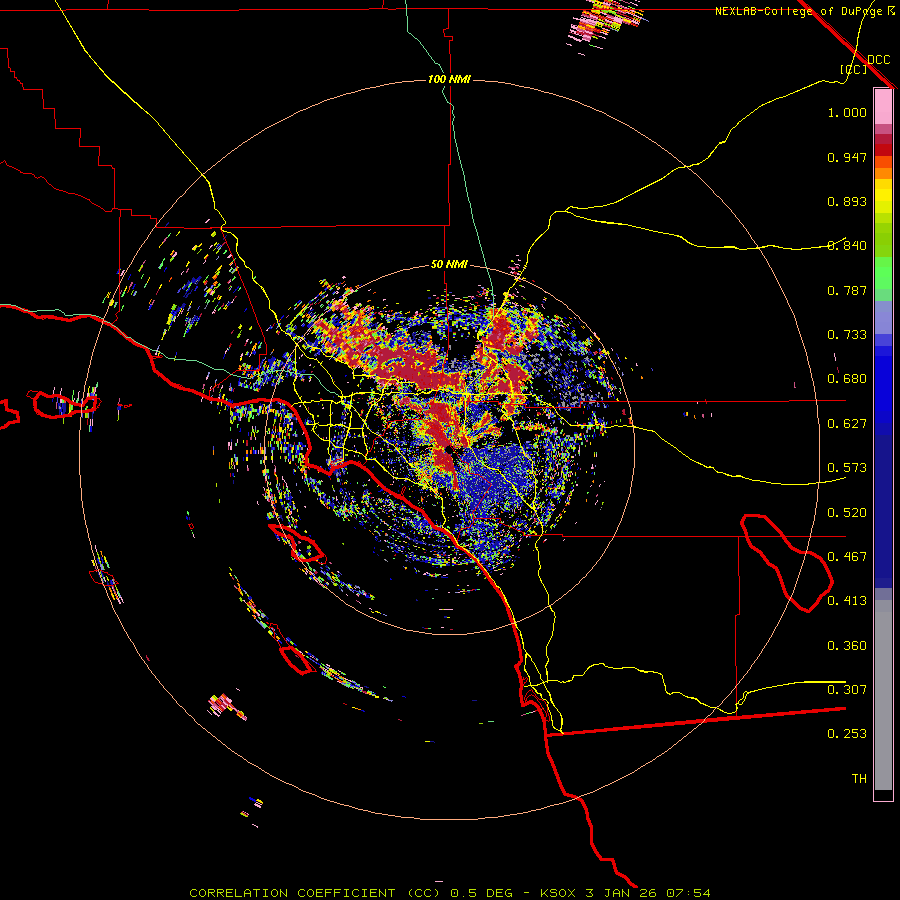This screenshot has width=900, height=900.
Task: Click the [CC] product label
Action: [853, 69]
